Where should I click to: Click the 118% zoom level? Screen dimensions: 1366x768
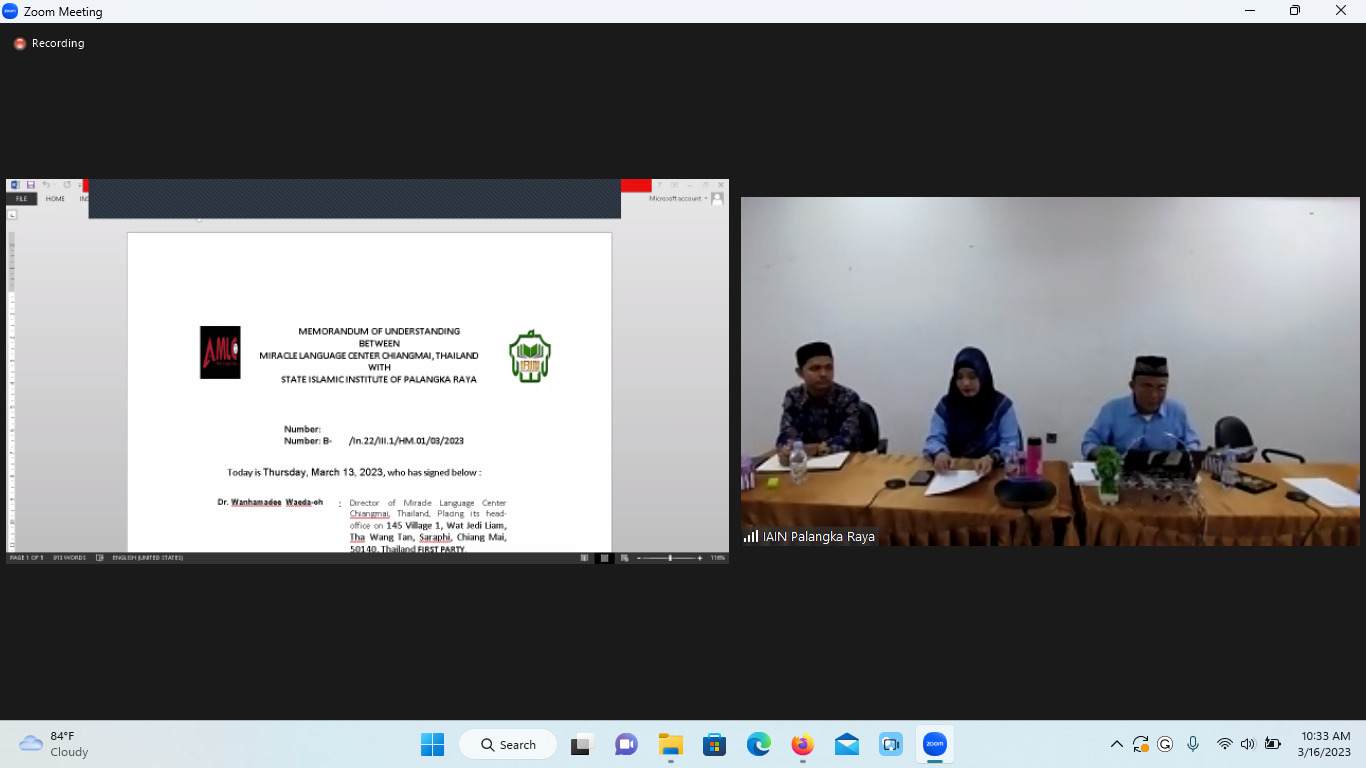click(717, 558)
